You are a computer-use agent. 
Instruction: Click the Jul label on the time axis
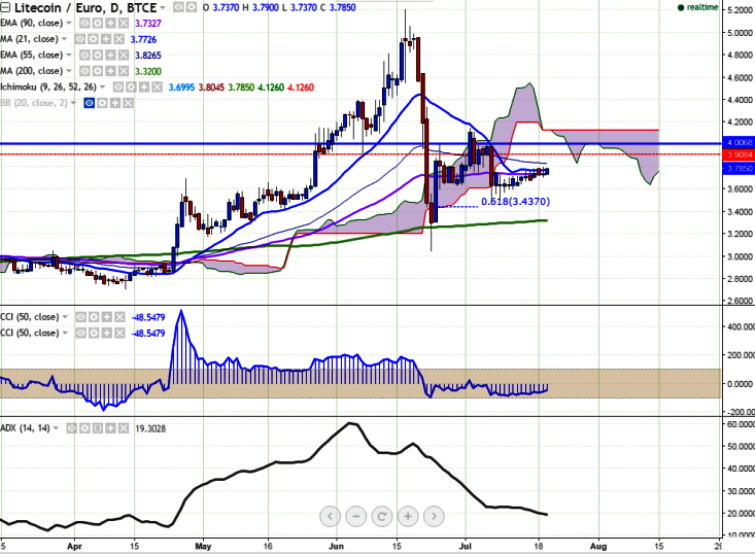coord(466,546)
